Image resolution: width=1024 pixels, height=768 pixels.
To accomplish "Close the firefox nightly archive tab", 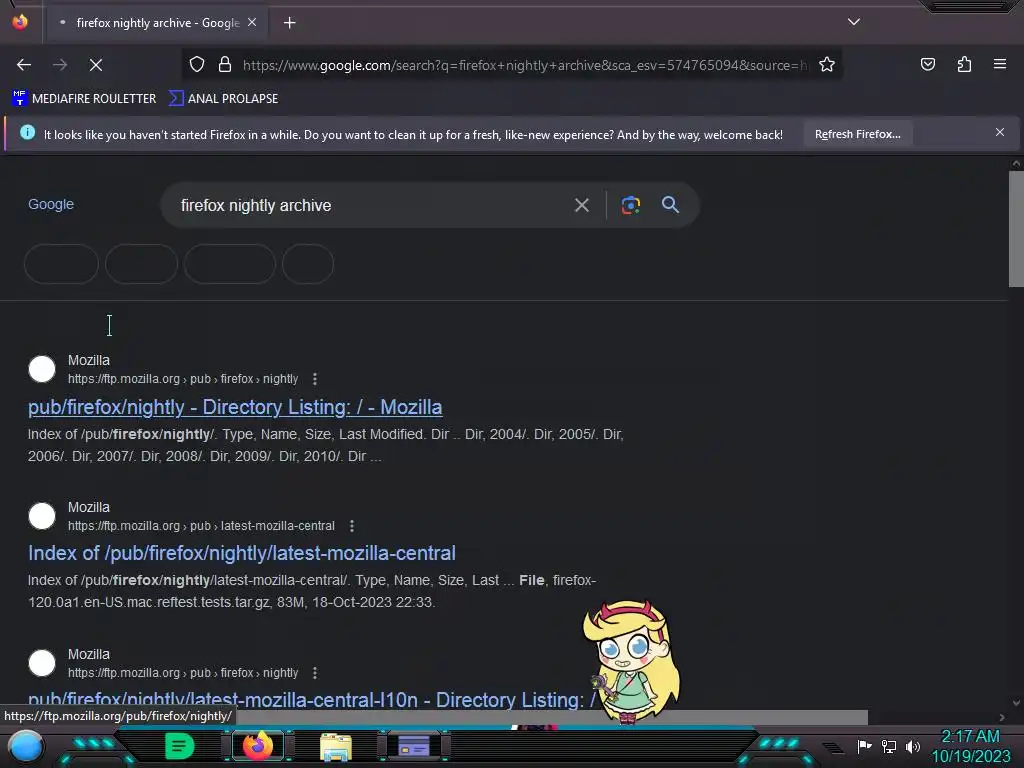I will pos(252,22).
